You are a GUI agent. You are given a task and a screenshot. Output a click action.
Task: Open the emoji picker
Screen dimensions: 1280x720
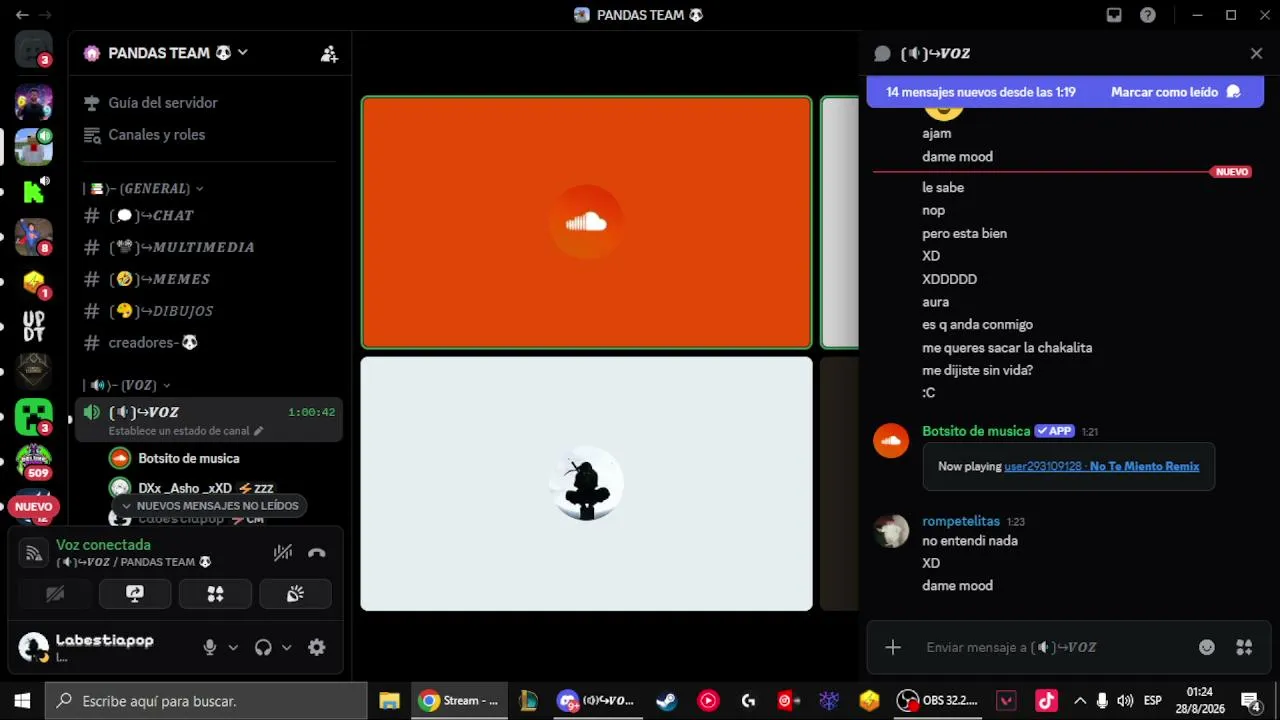1207,647
